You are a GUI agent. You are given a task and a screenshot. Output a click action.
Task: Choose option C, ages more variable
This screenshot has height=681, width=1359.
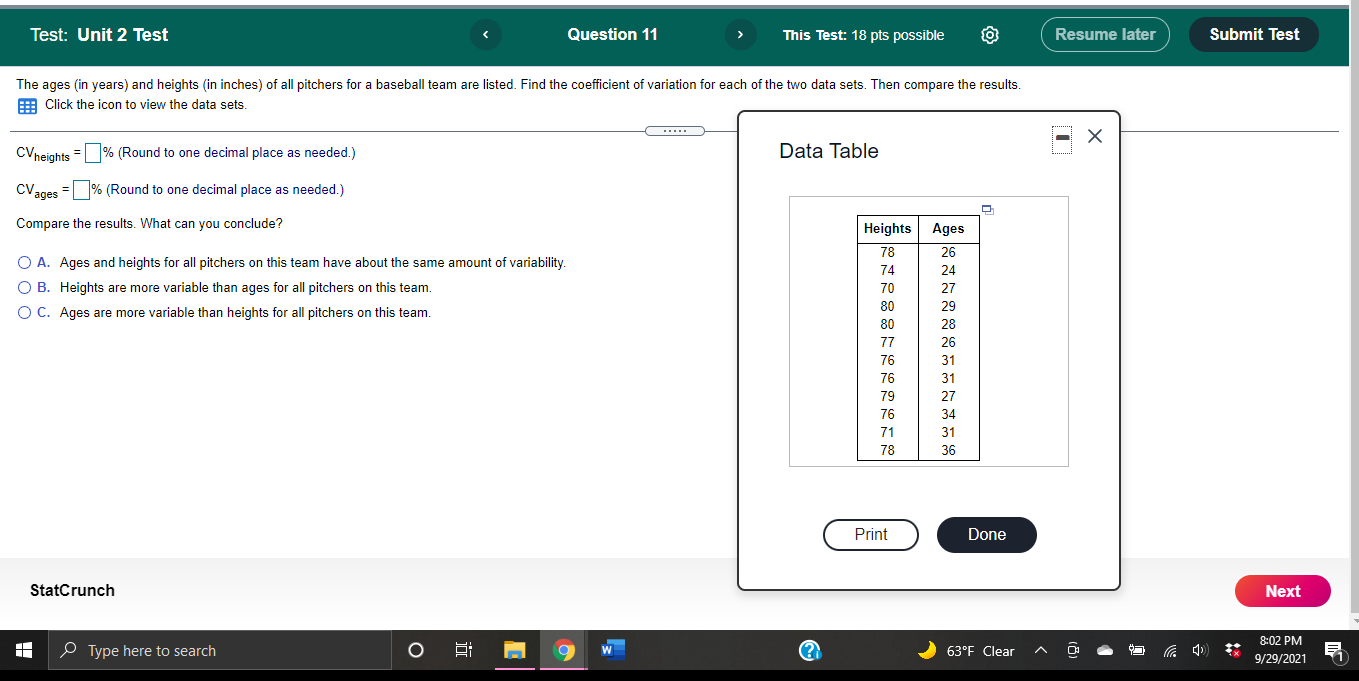(x=22, y=312)
